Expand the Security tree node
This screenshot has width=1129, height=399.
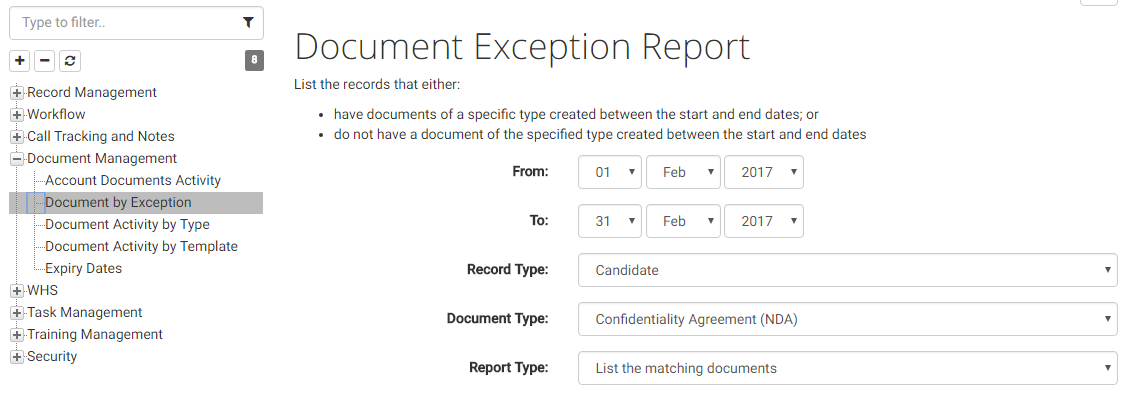[x=17, y=357]
